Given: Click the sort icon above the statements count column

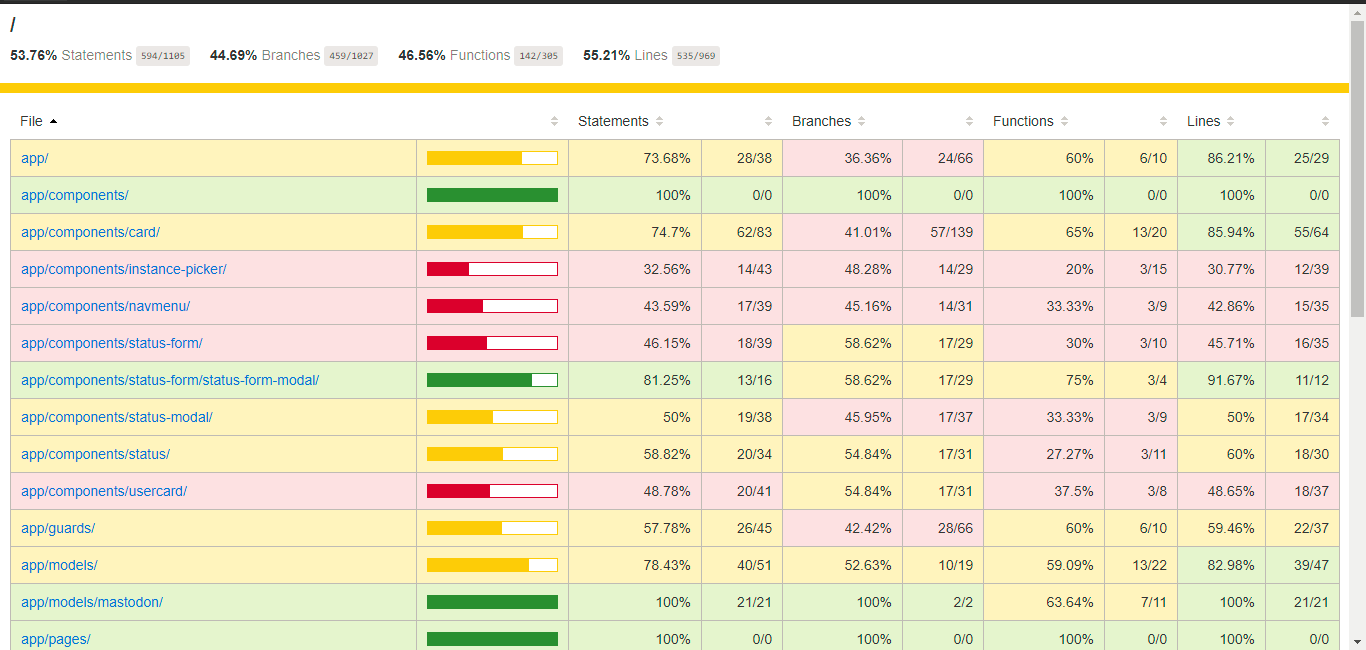Looking at the screenshot, I should (x=768, y=121).
